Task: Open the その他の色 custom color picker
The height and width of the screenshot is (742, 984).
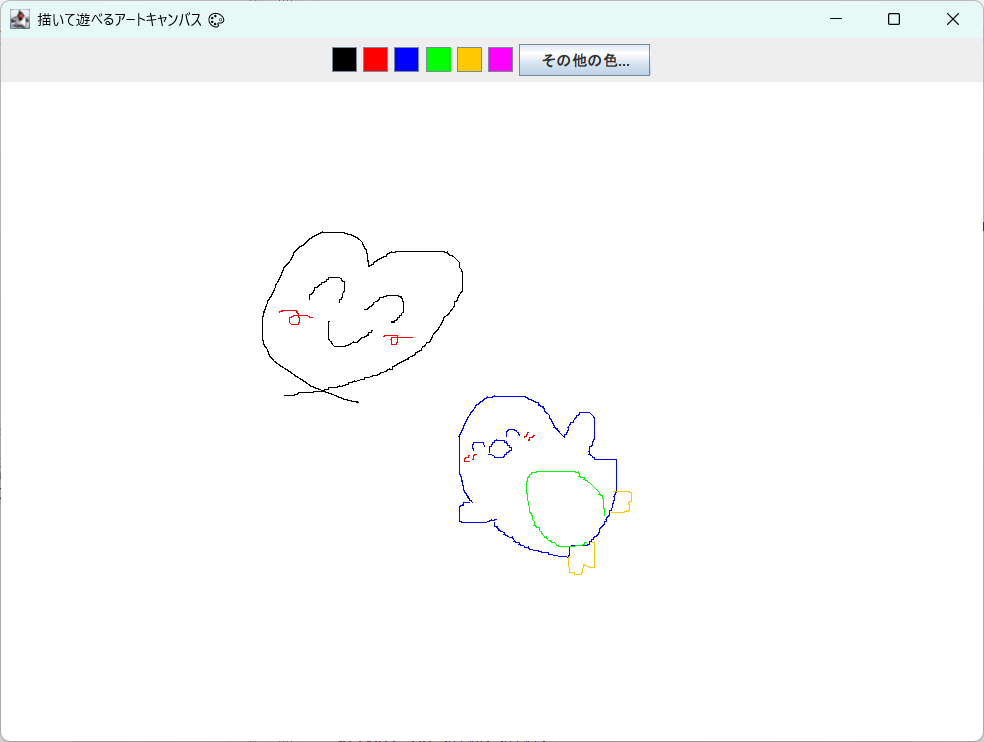Action: point(583,60)
